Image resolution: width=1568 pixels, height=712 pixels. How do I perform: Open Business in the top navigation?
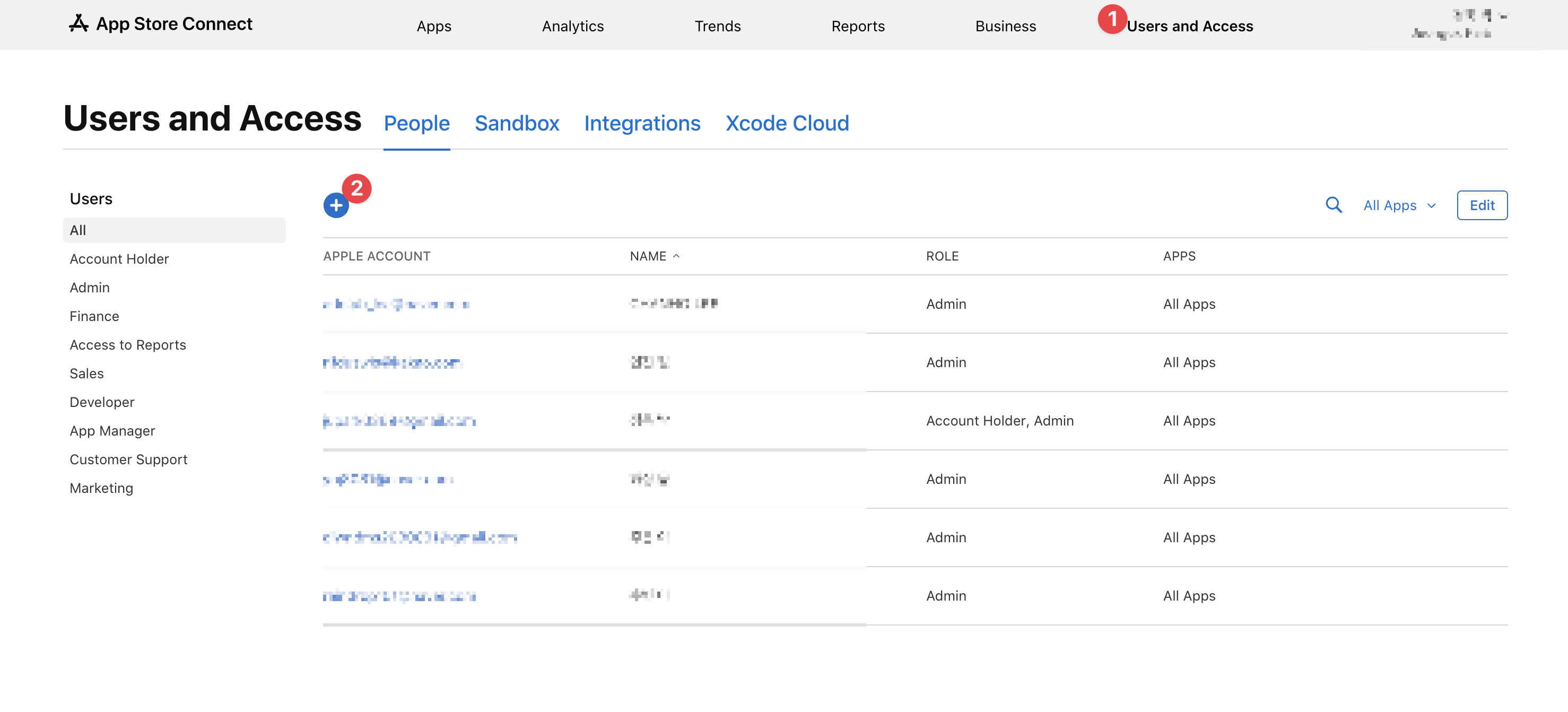coord(1005,26)
